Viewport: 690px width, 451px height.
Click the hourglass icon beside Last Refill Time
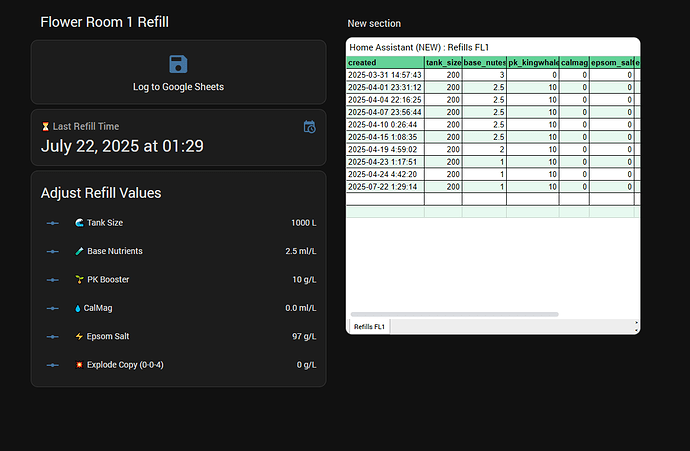coord(44,127)
